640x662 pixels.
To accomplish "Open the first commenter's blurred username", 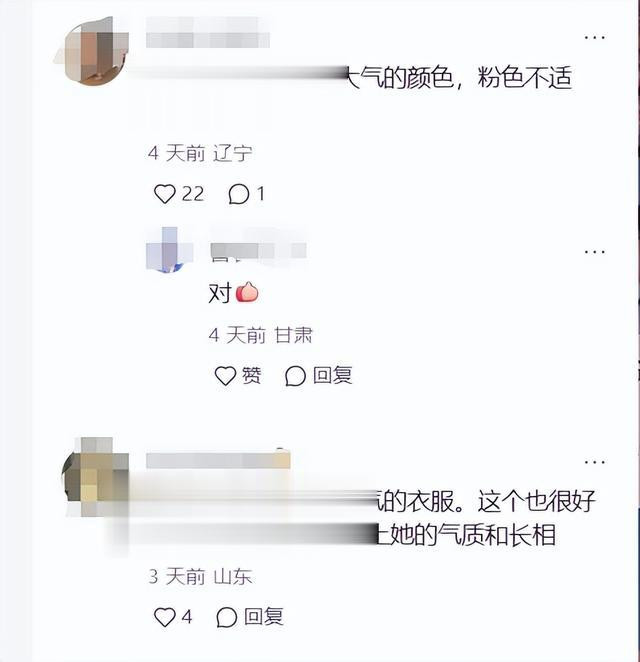I will (x=208, y=33).
